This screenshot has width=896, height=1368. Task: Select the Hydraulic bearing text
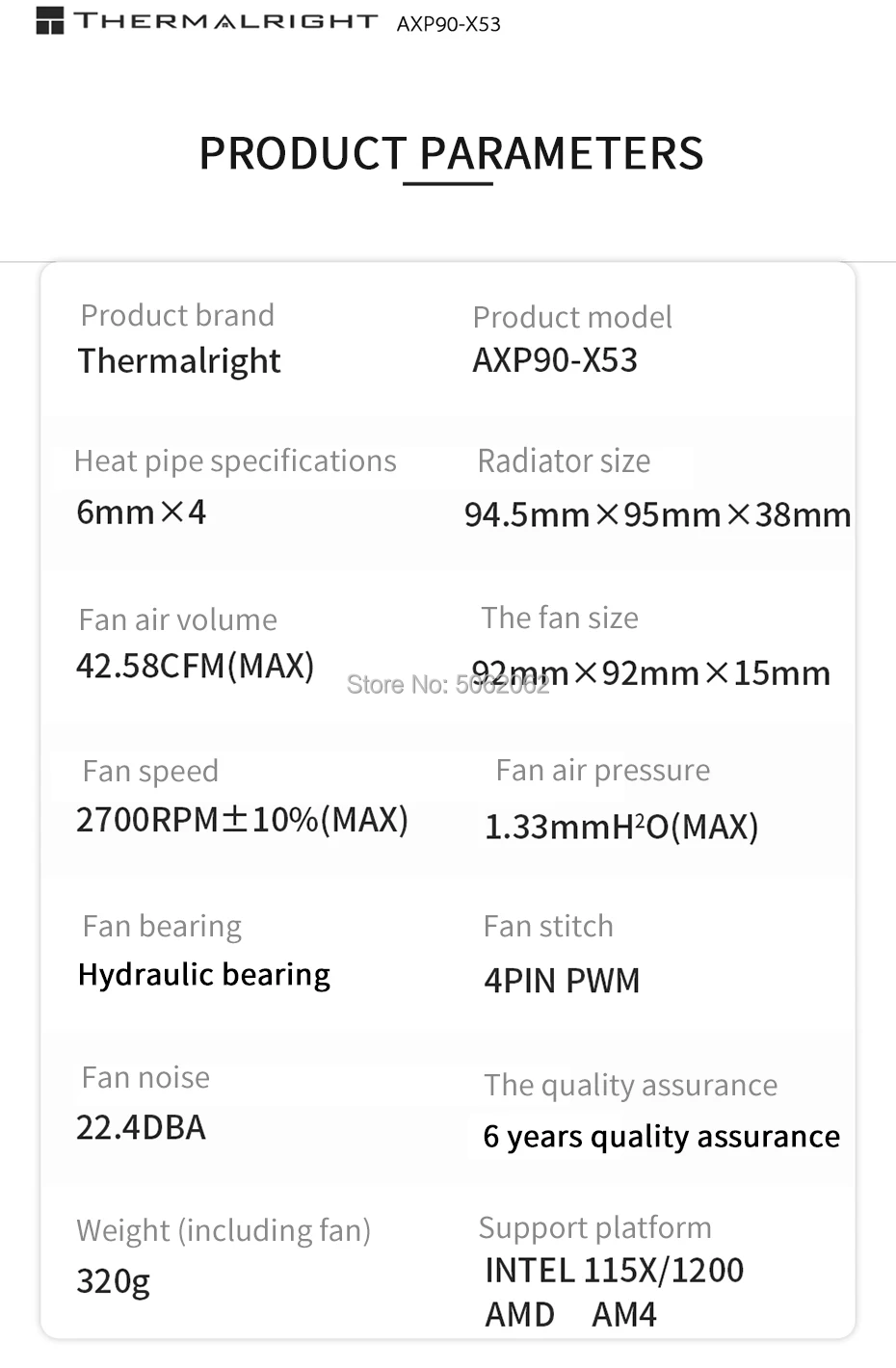point(204,975)
